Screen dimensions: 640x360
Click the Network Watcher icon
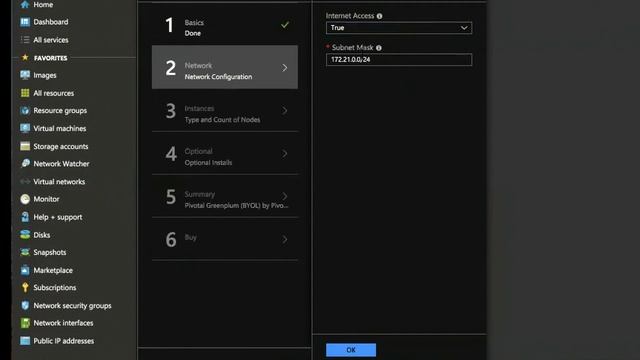[x=25, y=164]
